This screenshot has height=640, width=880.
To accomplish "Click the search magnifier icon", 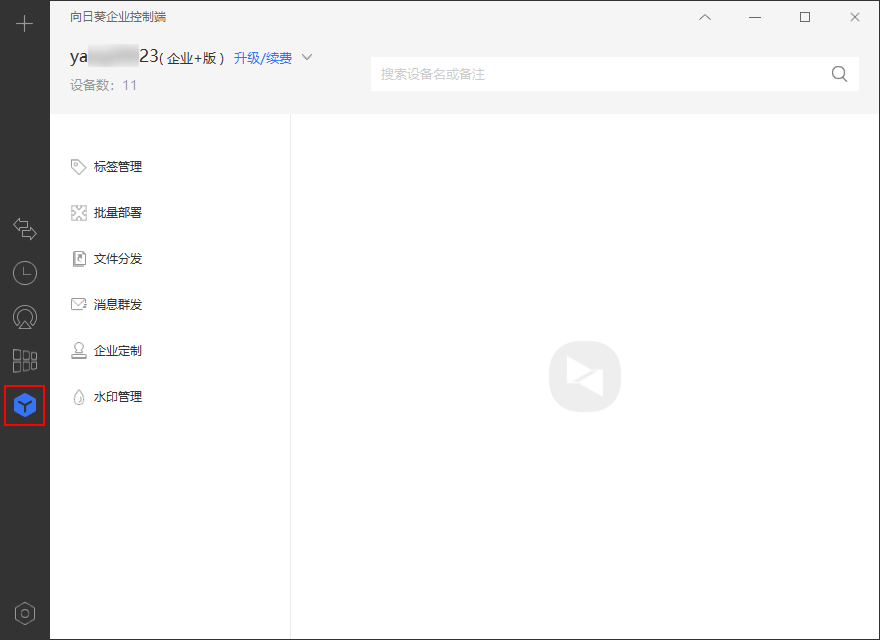I will pos(839,74).
